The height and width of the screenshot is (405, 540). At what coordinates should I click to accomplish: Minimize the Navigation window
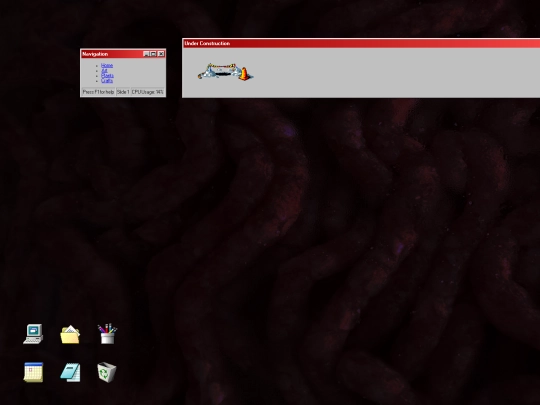[146, 54]
